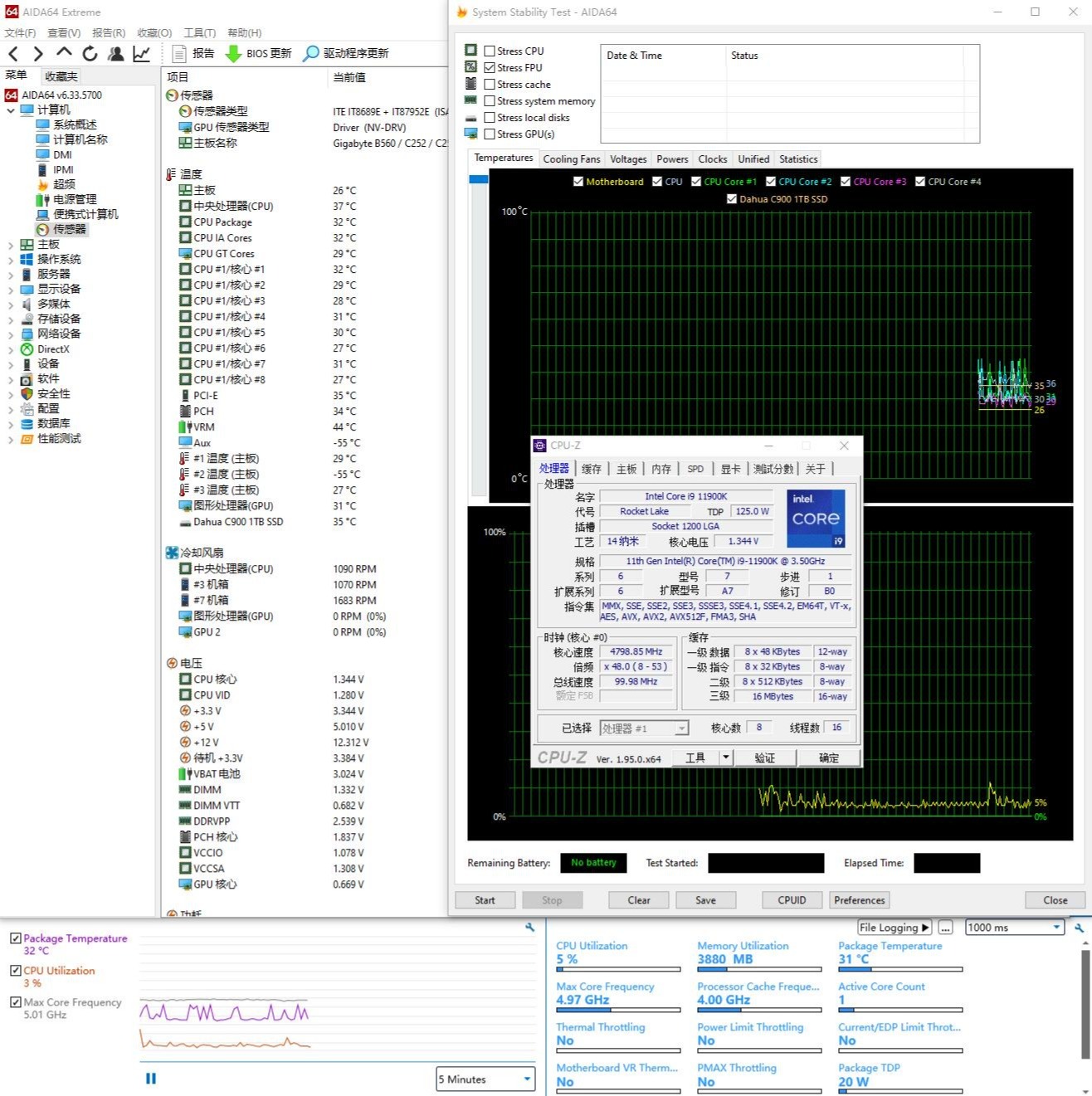Click the wrench icon above left graph
This screenshot has width=1092, height=1096.
point(529,928)
